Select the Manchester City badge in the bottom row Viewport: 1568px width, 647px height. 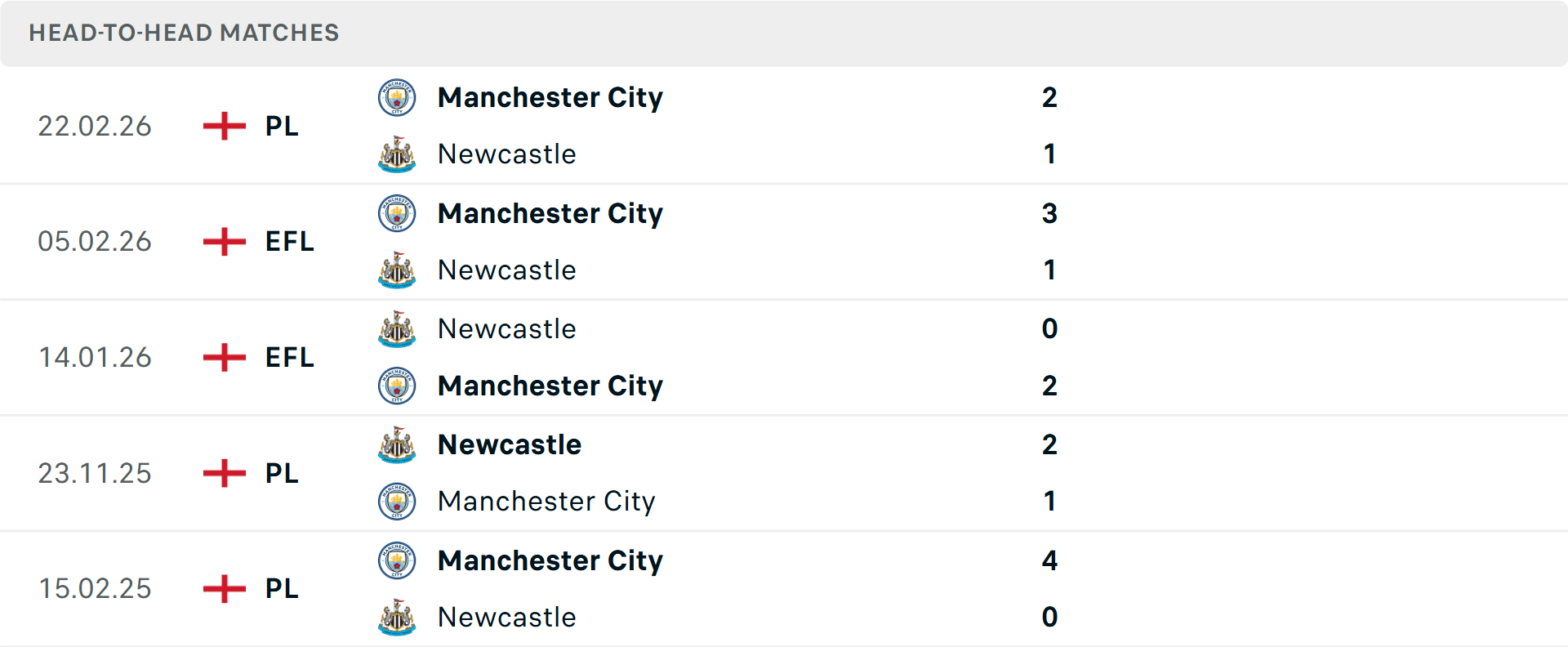tap(397, 561)
